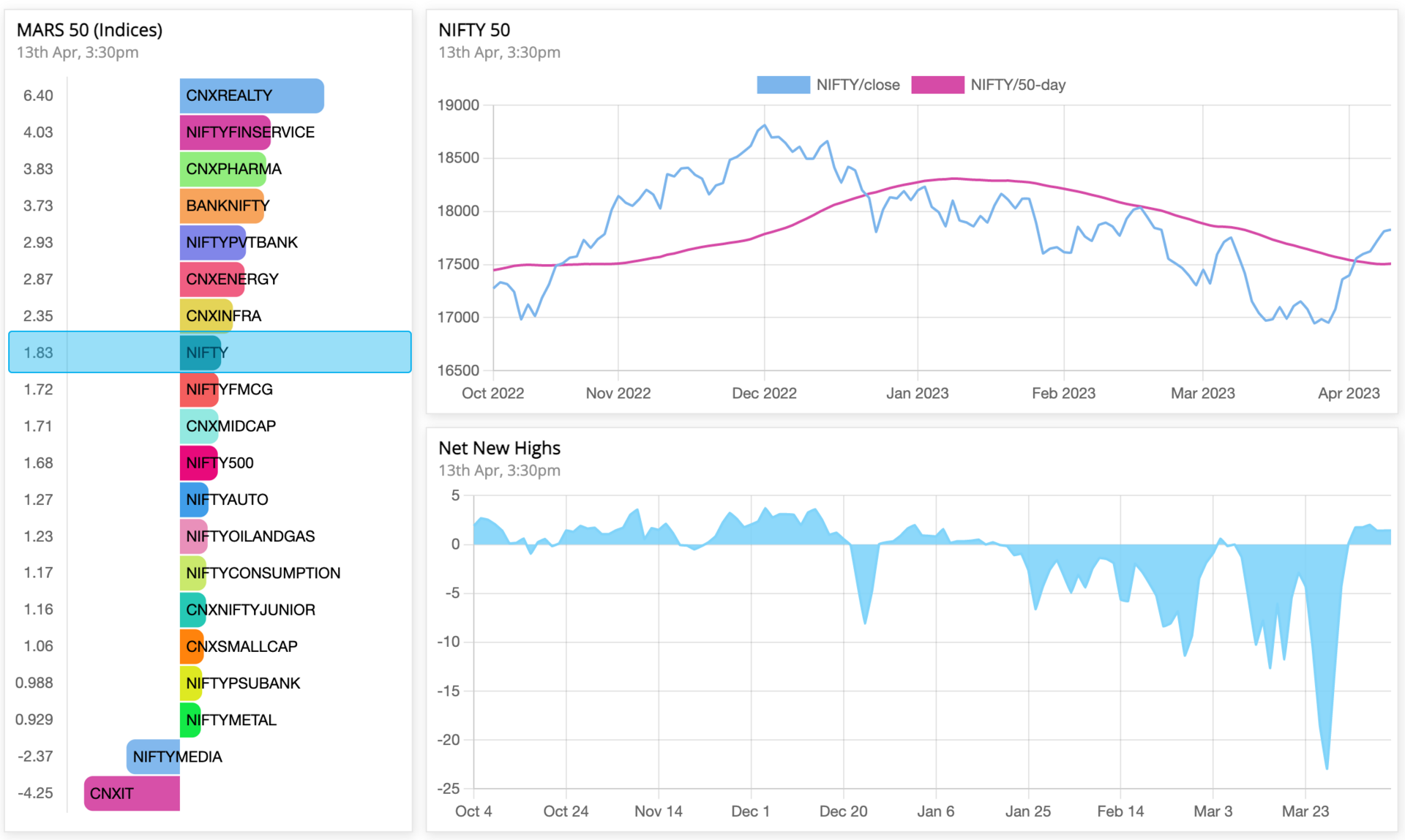Click the Mar 23 axis label
Image resolution: width=1405 pixels, height=840 pixels.
click(x=1305, y=811)
